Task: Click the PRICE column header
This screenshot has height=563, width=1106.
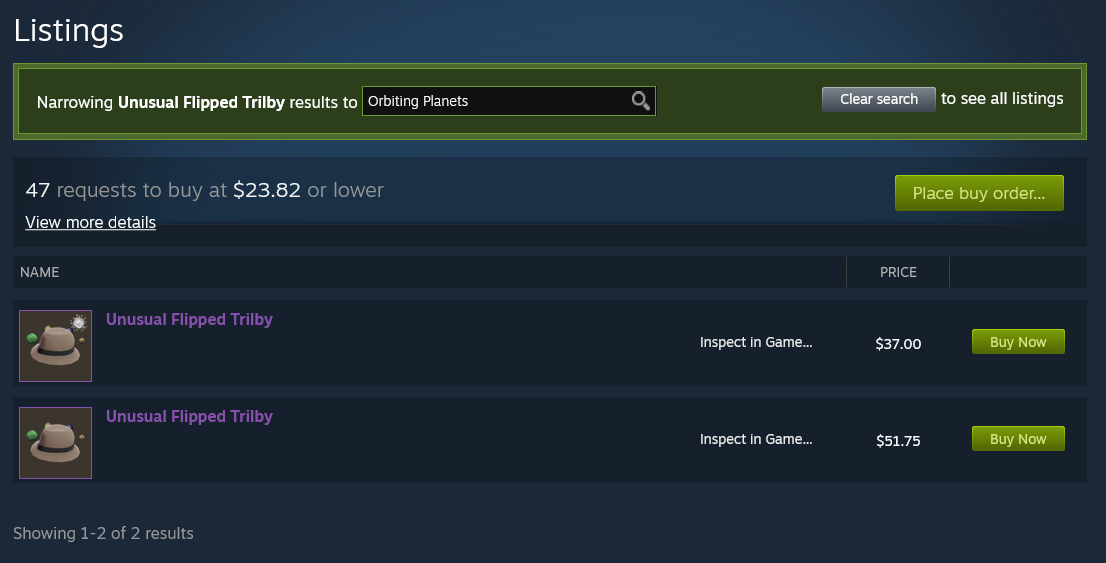Action: [x=898, y=272]
